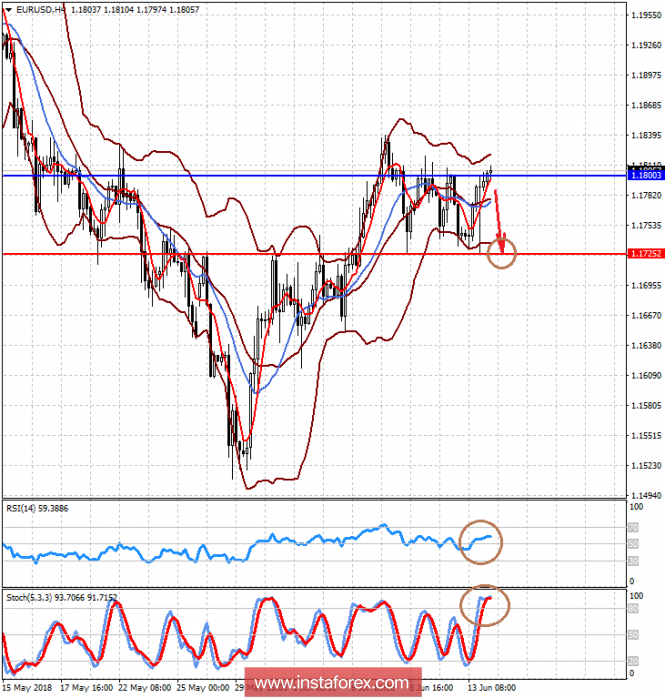Click the 17 May 16:00 time label

click(x=87, y=688)
